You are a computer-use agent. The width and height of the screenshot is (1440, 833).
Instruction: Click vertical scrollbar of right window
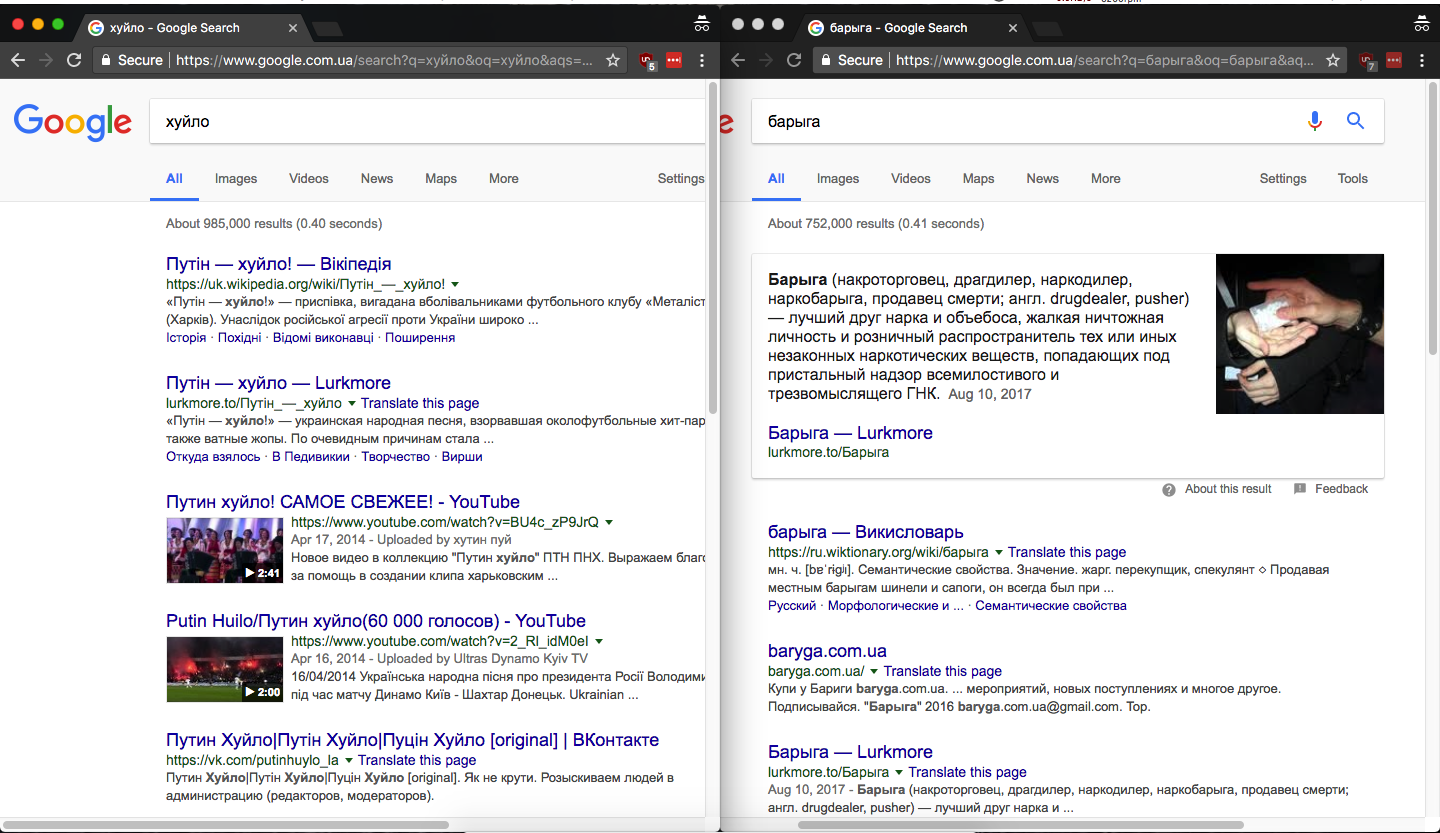pyautogui.click(x=1433, y=220)
